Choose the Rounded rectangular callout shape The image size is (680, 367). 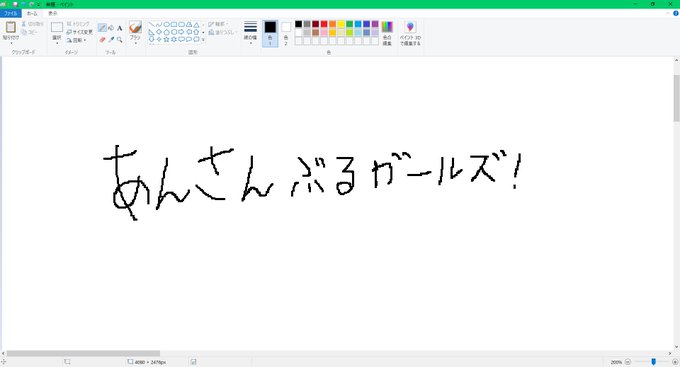pos(181,39)
